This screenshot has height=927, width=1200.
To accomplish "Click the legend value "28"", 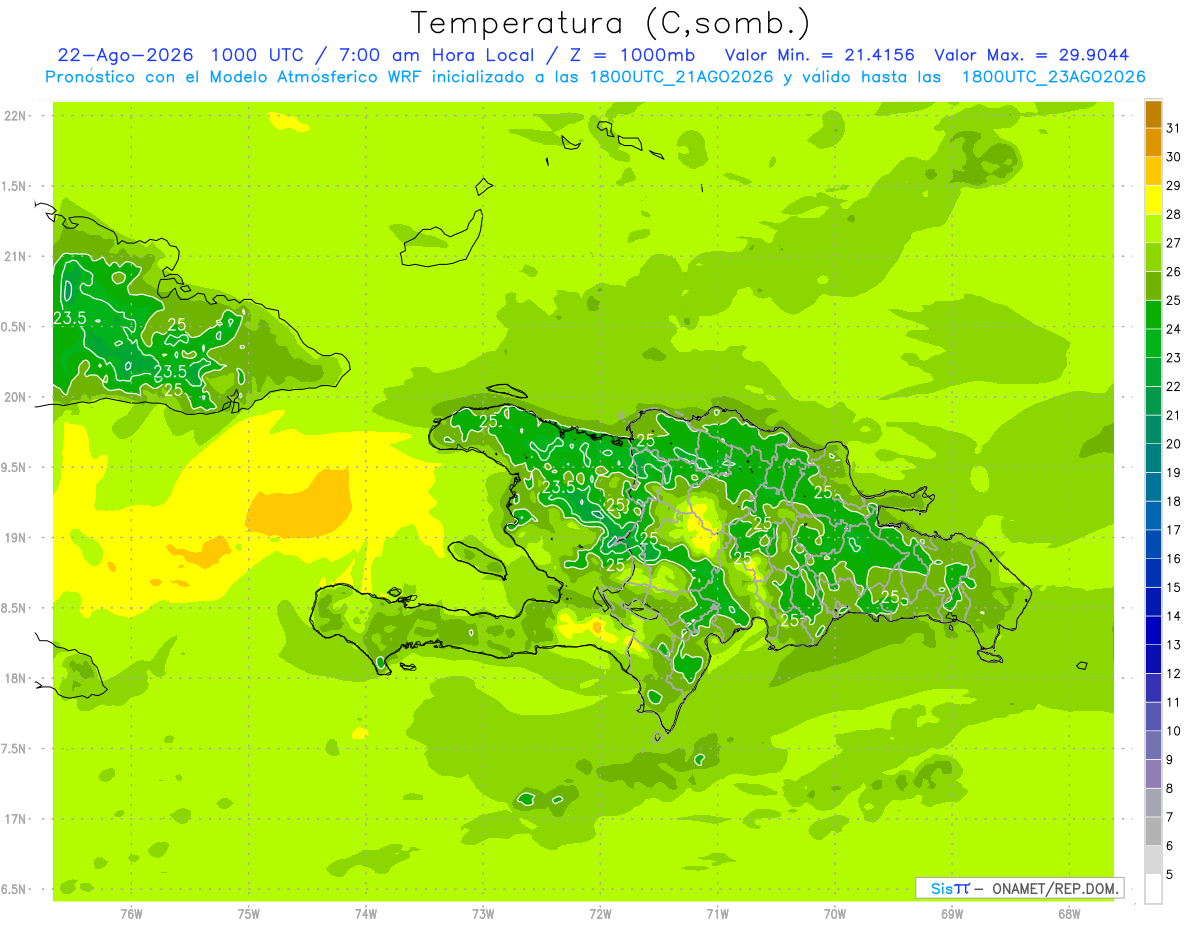I will pyautogui.click(x=1174, y=214).
